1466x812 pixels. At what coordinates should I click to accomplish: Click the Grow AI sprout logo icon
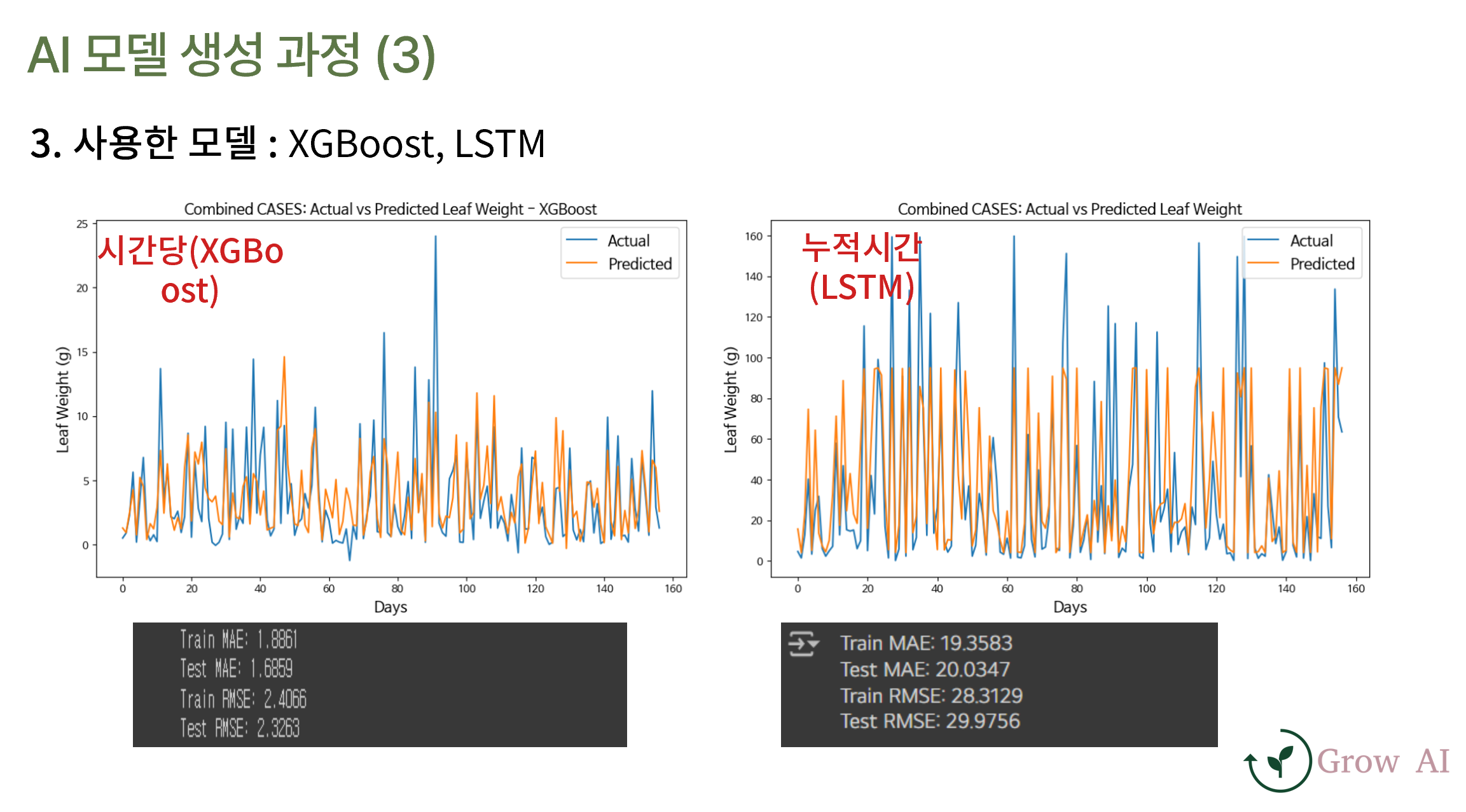click(1278, 760)
